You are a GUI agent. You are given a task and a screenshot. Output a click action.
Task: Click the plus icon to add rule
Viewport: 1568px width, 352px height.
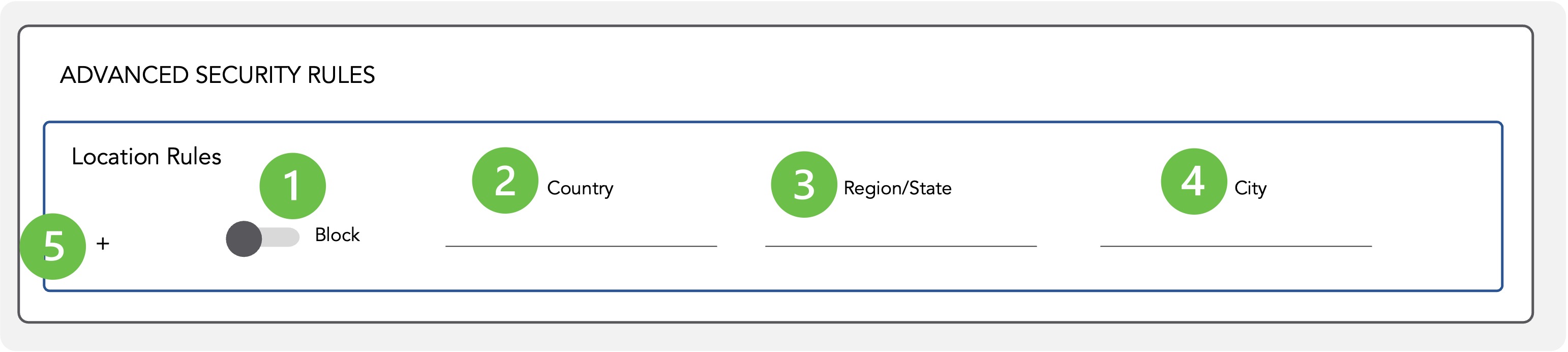103,244
